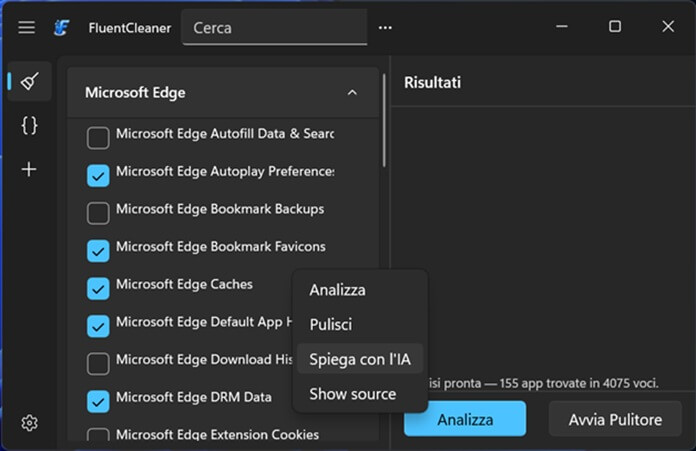
Task: Select Spiega con l'IA menu entry
Action: (360, 359)
